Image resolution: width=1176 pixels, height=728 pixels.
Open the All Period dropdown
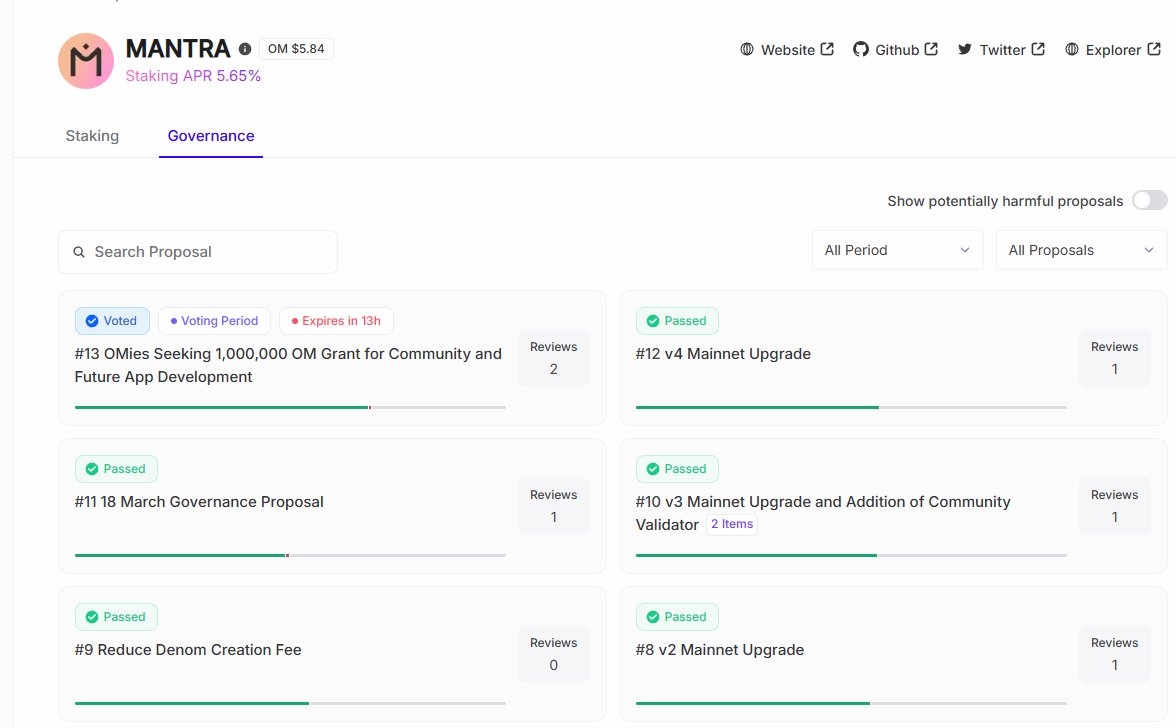pyautogui.click(x=897, y=250)
